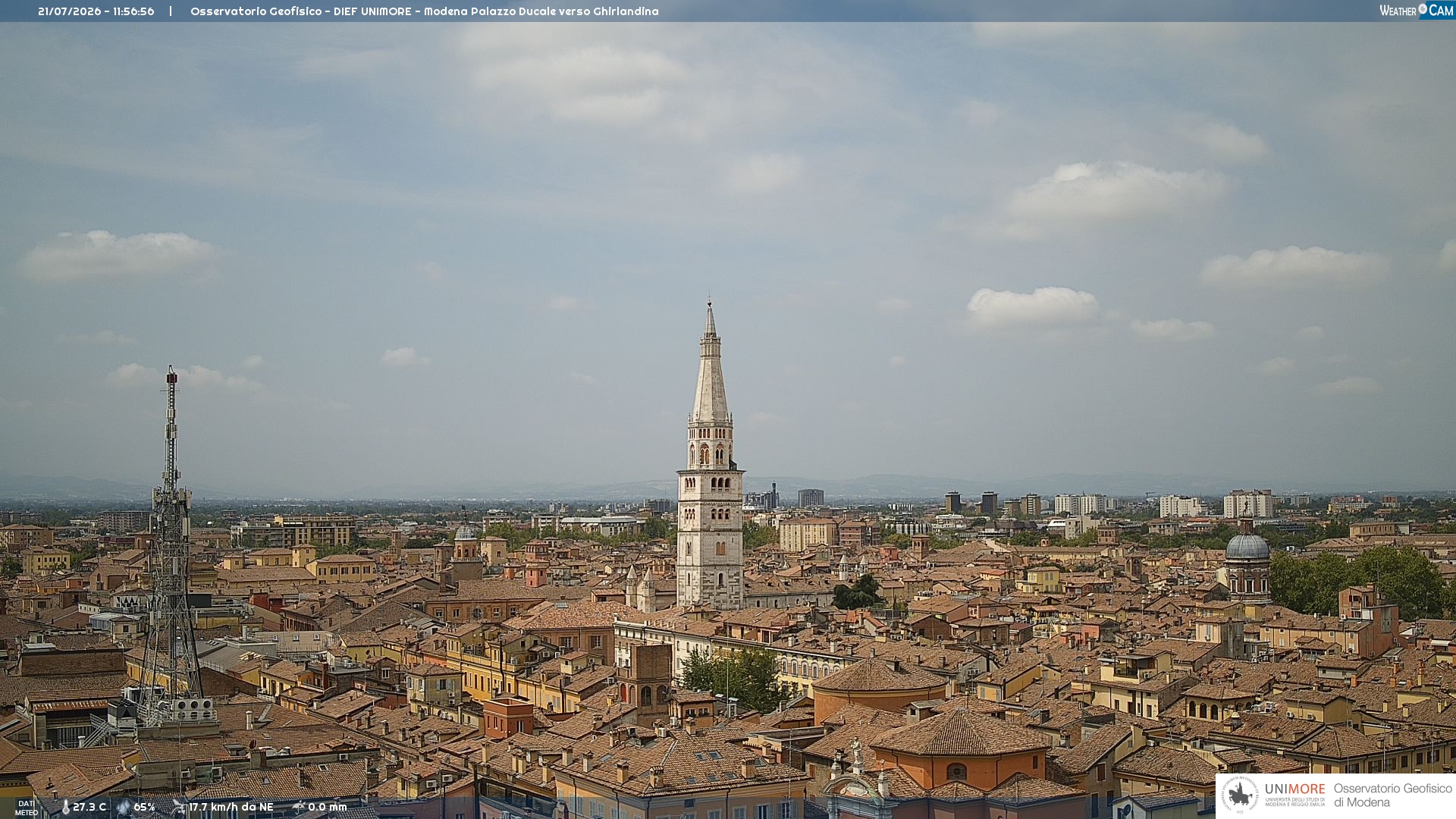The image size is (1456, 819).
Task: Select the 0.0 mm rainfall value
Action: coord(328,807)
